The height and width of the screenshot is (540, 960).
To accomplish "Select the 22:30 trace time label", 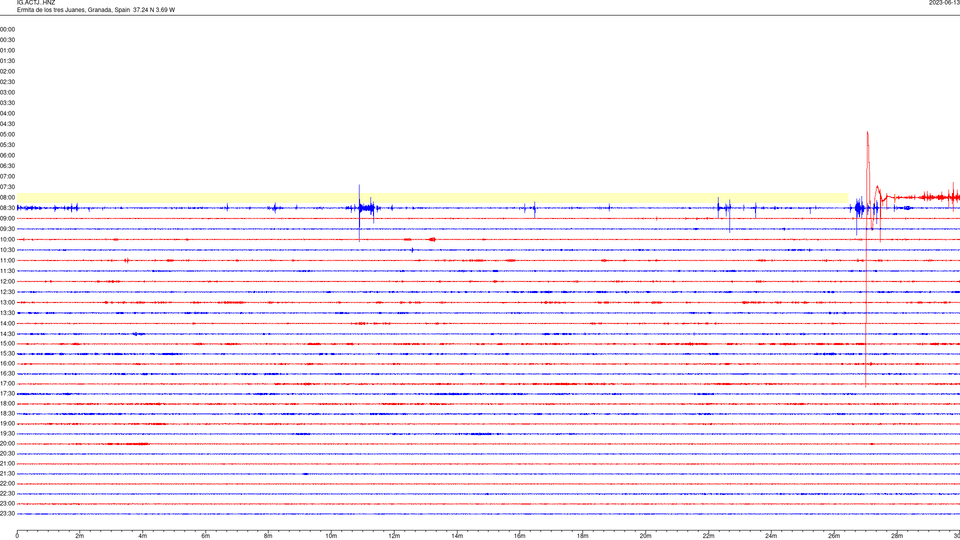I will [x=7, y=493].
